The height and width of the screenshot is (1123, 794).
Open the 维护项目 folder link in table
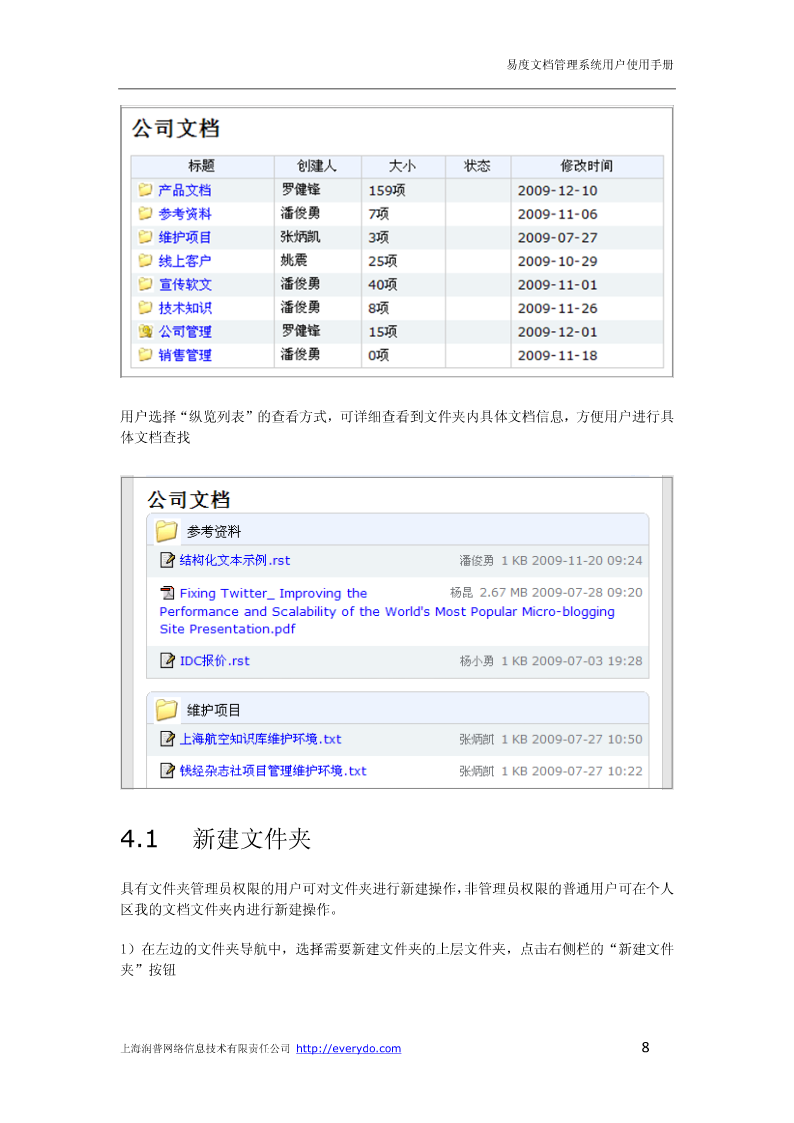click(x=185, y=238)
